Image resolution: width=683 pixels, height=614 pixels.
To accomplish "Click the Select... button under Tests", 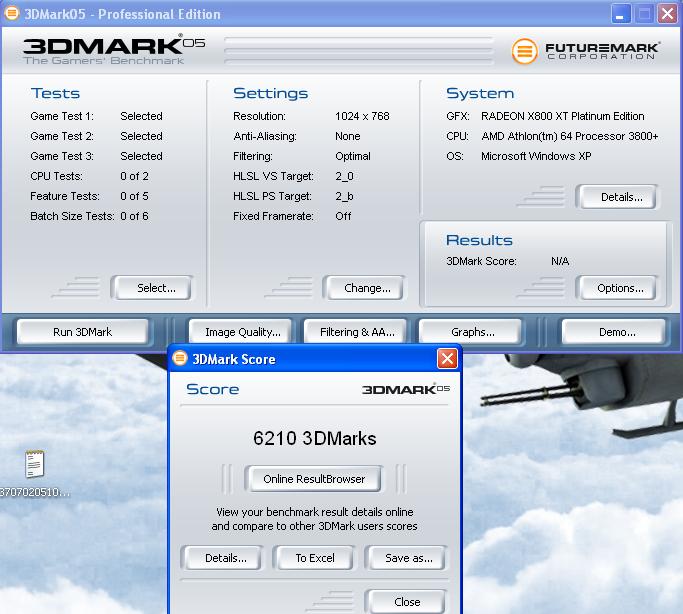I will click(x=152, y=288).
